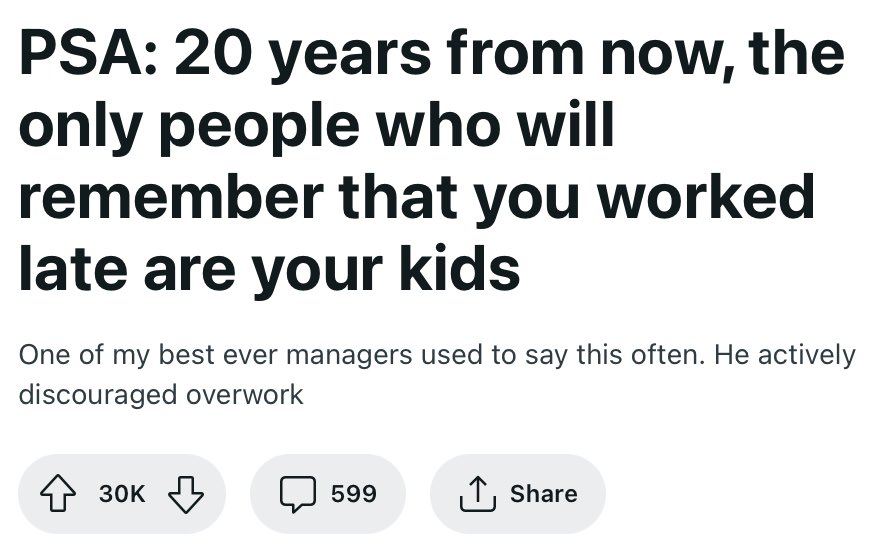Upvote the post with the up arrow
The width and height of the screenshot is (884, 556).
58,493
